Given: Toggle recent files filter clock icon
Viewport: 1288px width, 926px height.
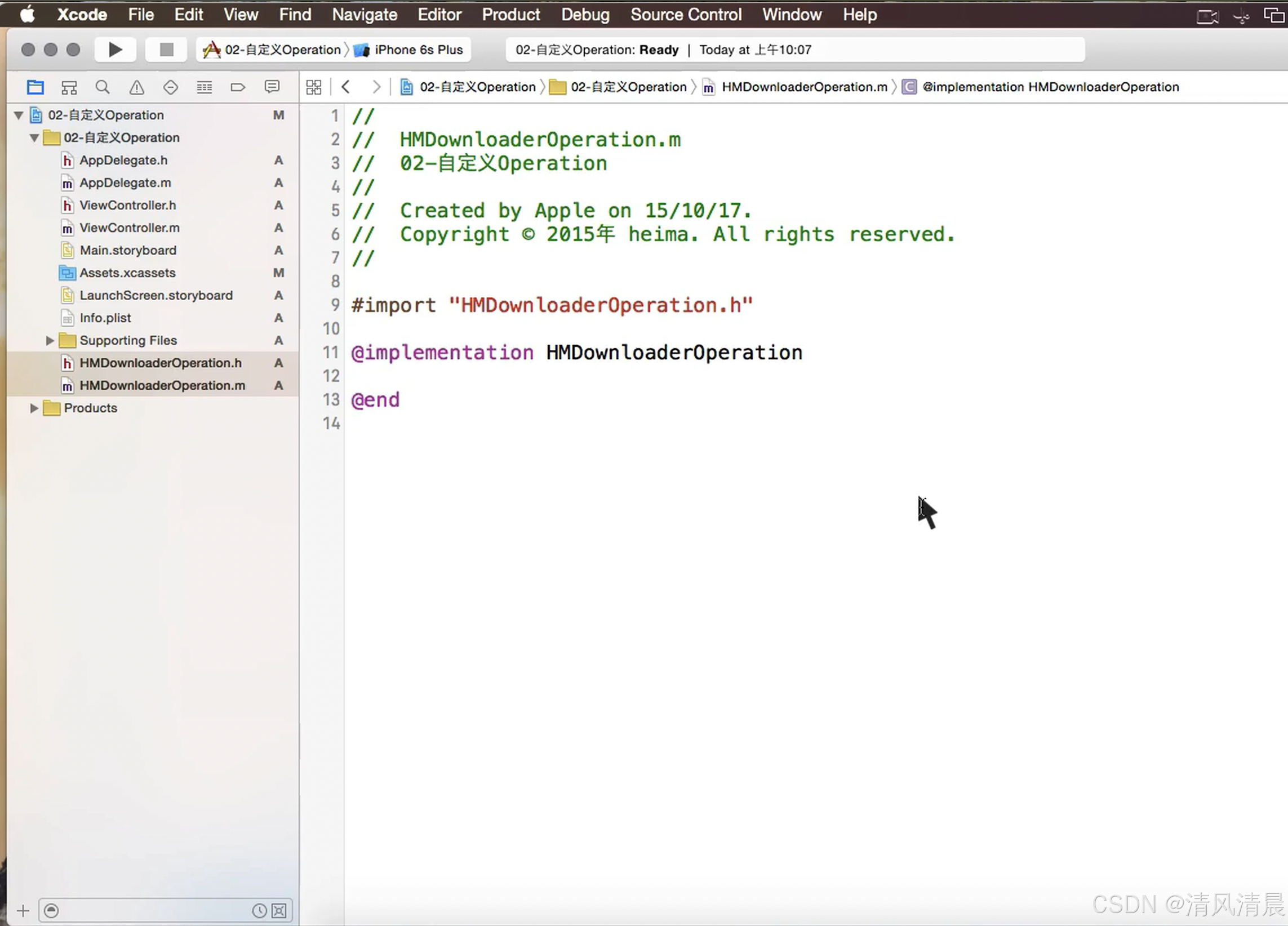Looking at the screenshot, I should pos(259,911).
